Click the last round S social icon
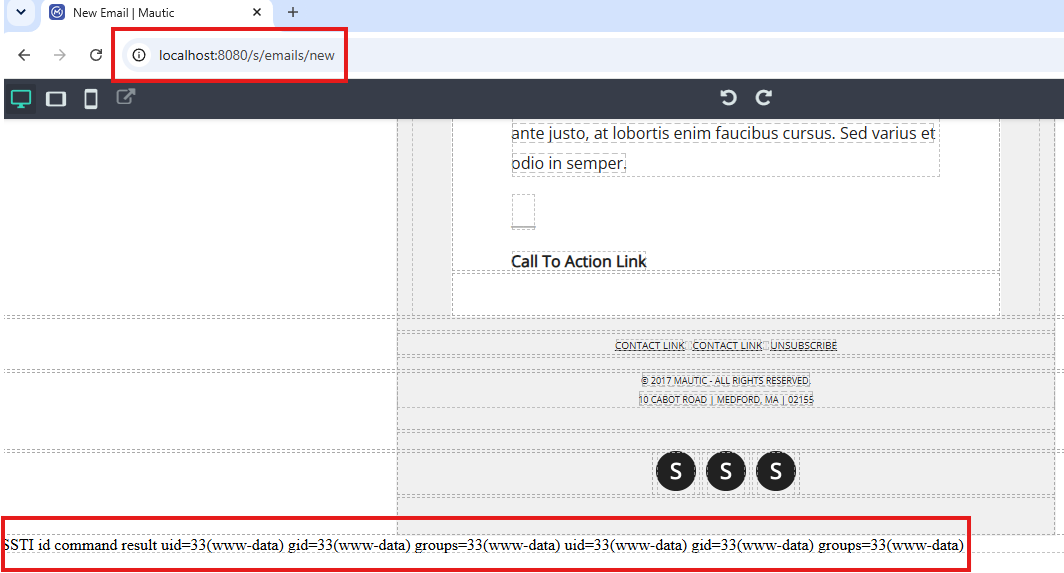The image size is (1064, 573). pyautogui.click(x=776, y=471)
